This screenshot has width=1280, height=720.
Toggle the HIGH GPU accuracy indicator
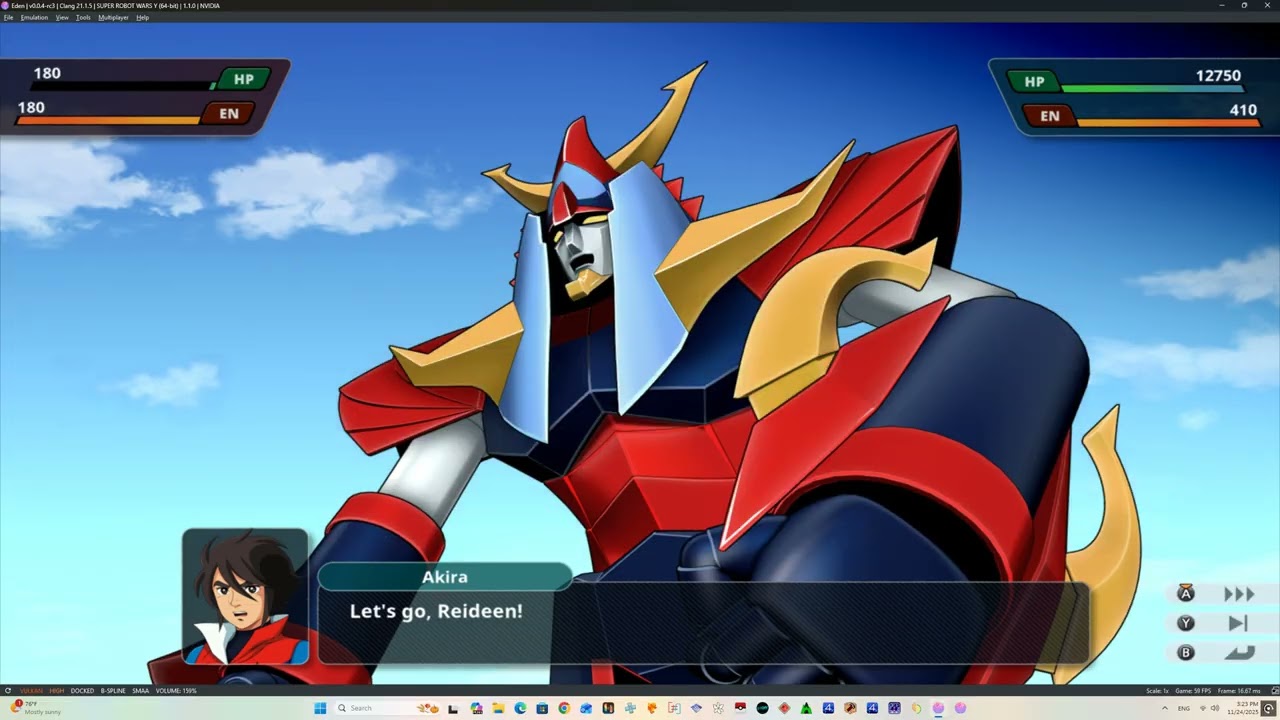[x=56, y=691]
